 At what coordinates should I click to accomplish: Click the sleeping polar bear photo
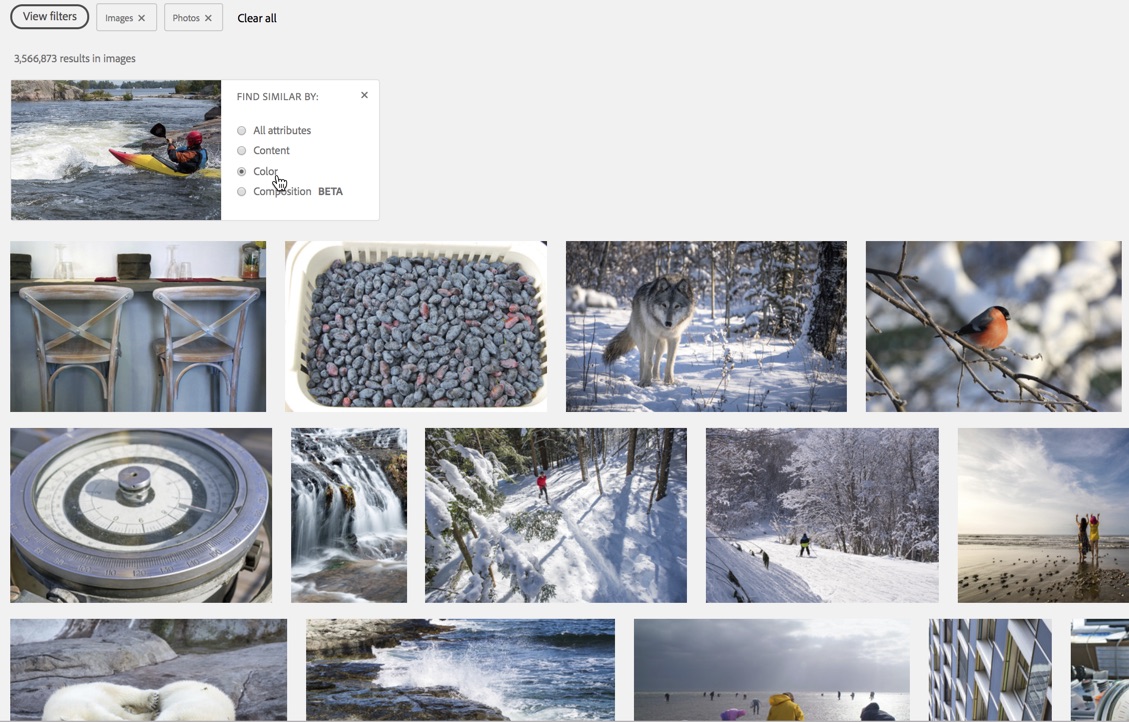pyautogui.click(x=148, y=670)
